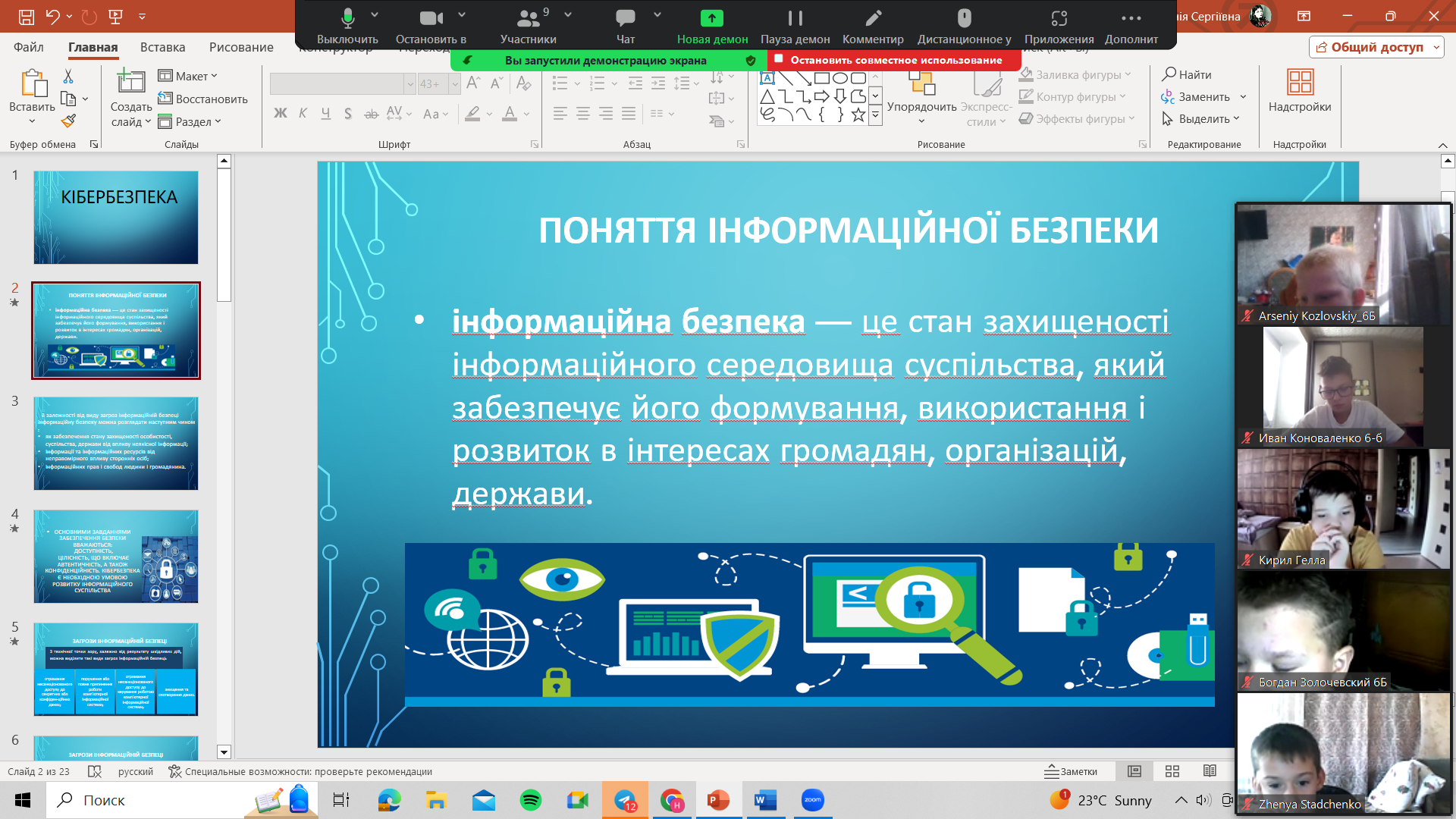Select slide 1 КІБЕРБЕЗПЕКА thumbnail

click(x=116, y=217)
